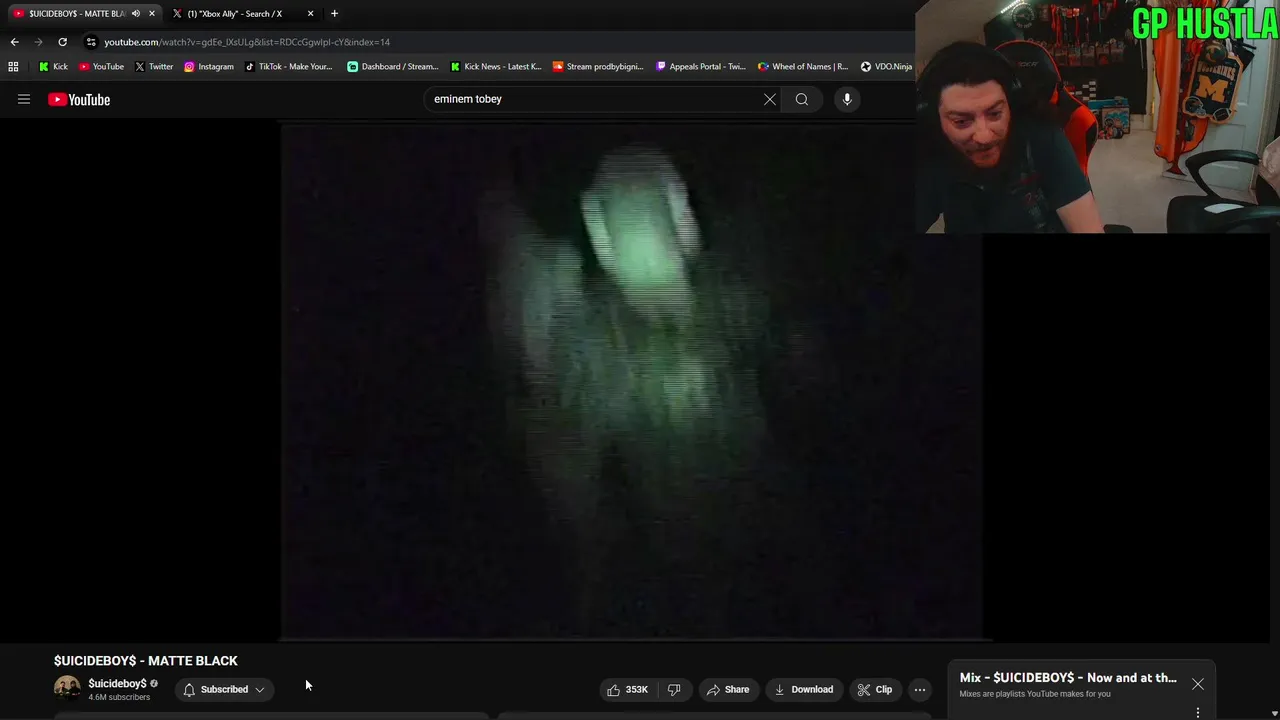
Task: Open the apps grid in bookmarks bar
Action: 13,67
